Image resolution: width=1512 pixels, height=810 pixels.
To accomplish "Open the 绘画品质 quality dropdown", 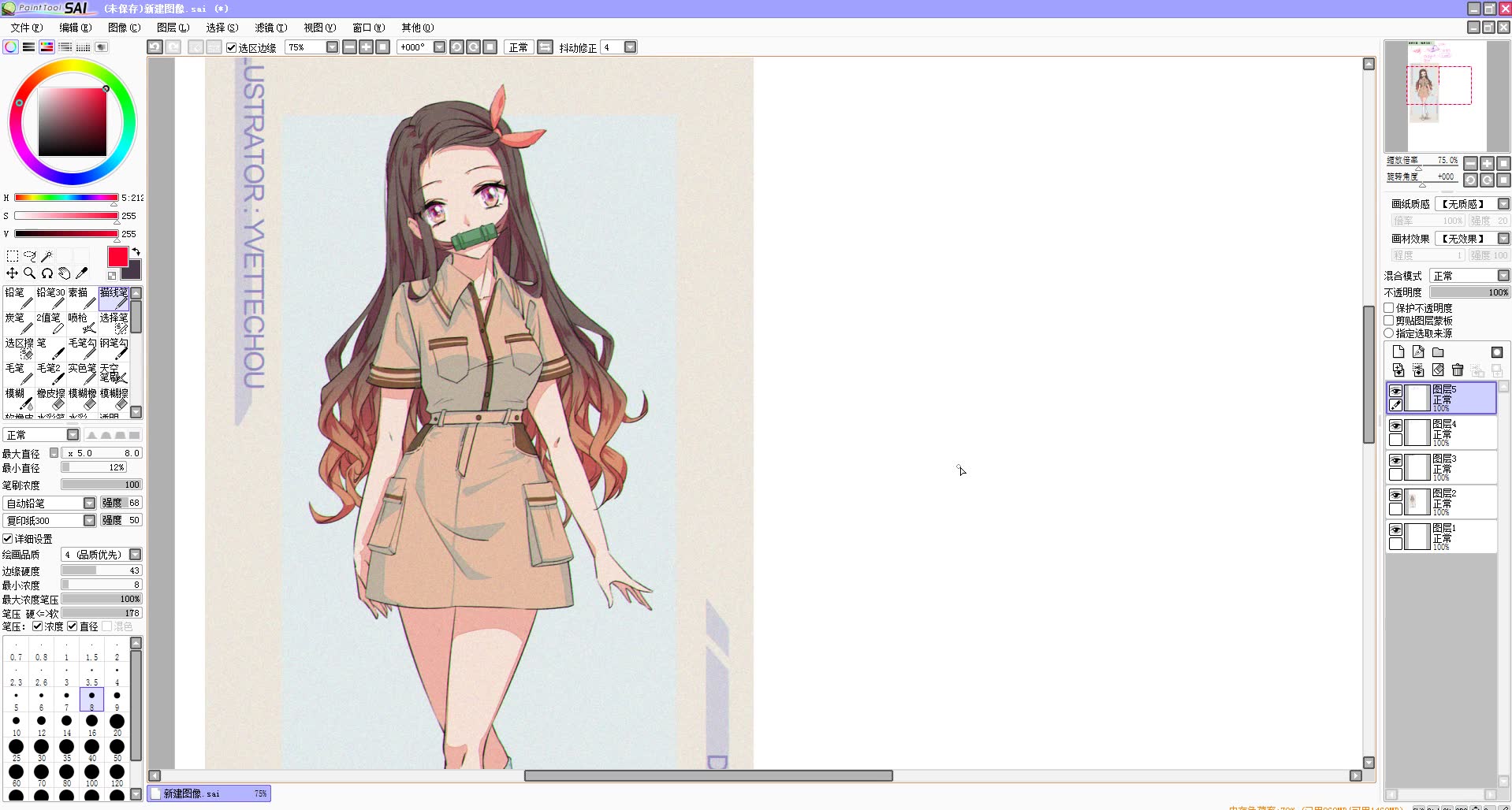I will tap(135, 555).
